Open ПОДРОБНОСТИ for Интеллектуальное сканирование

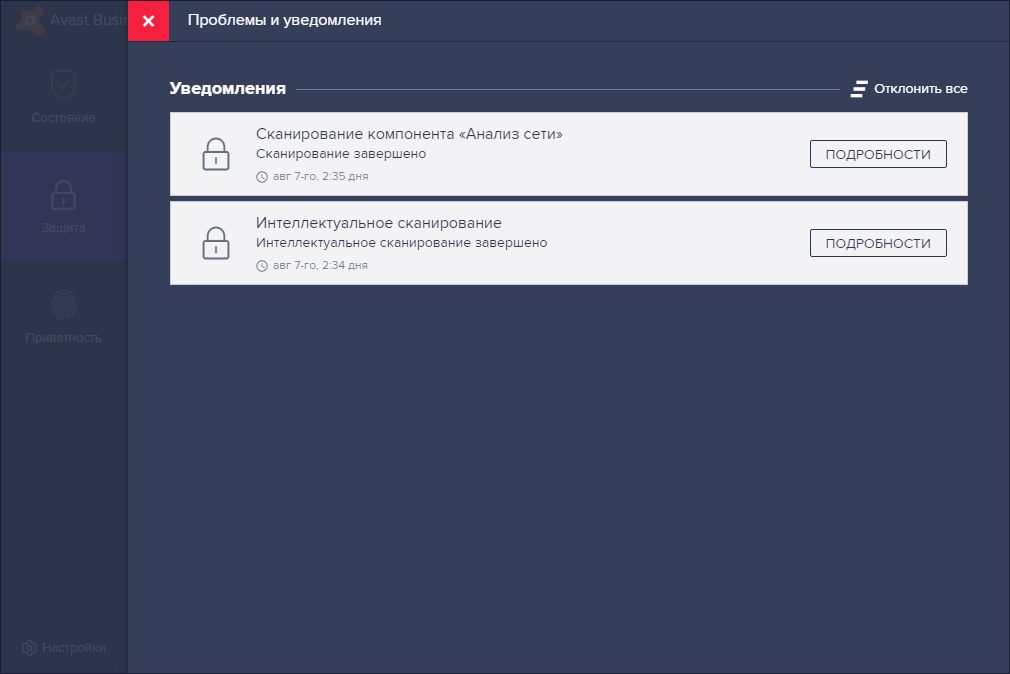pos(878,243)
